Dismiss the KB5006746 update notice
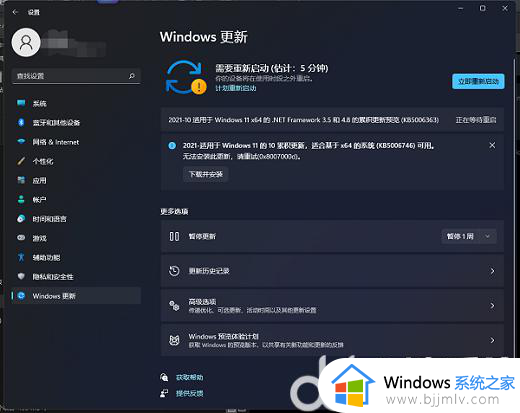 (x=492, y=145)
